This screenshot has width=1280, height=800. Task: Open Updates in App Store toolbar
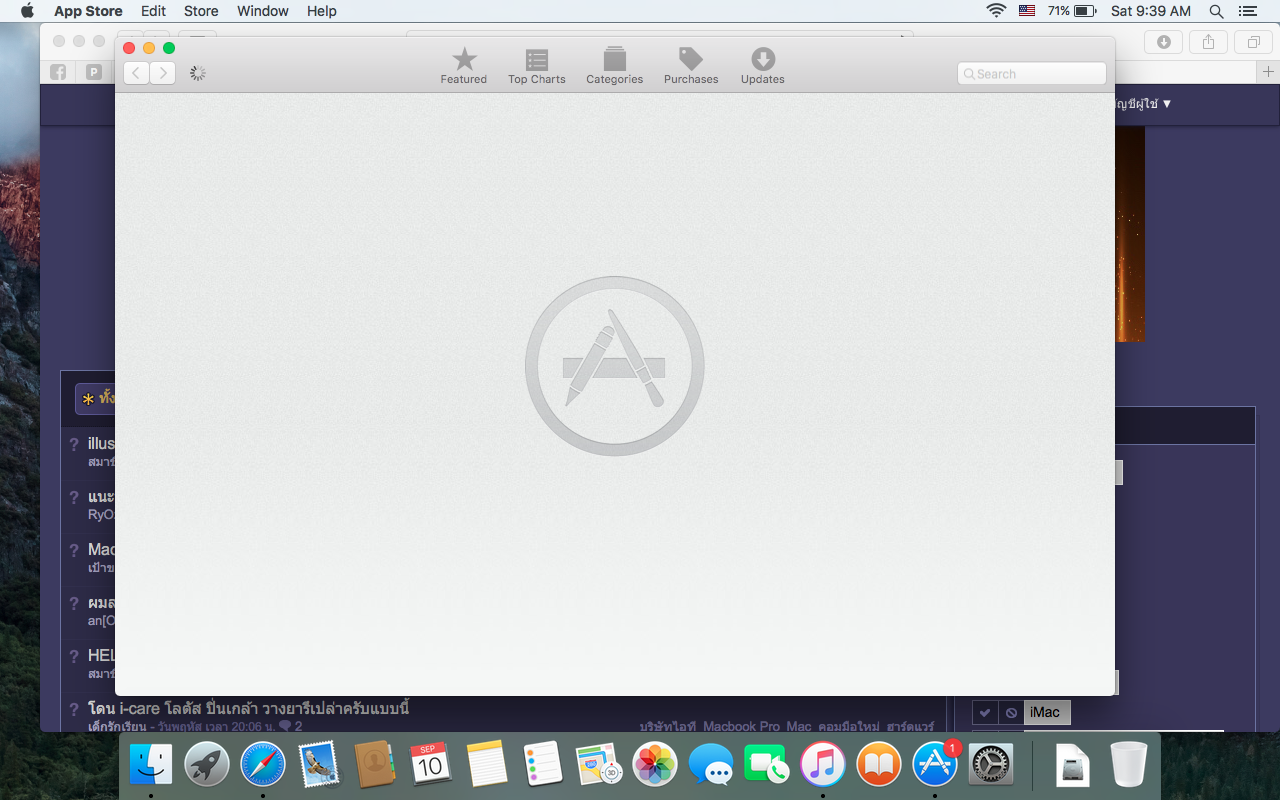pyautogui.click(x=762, y=66)
